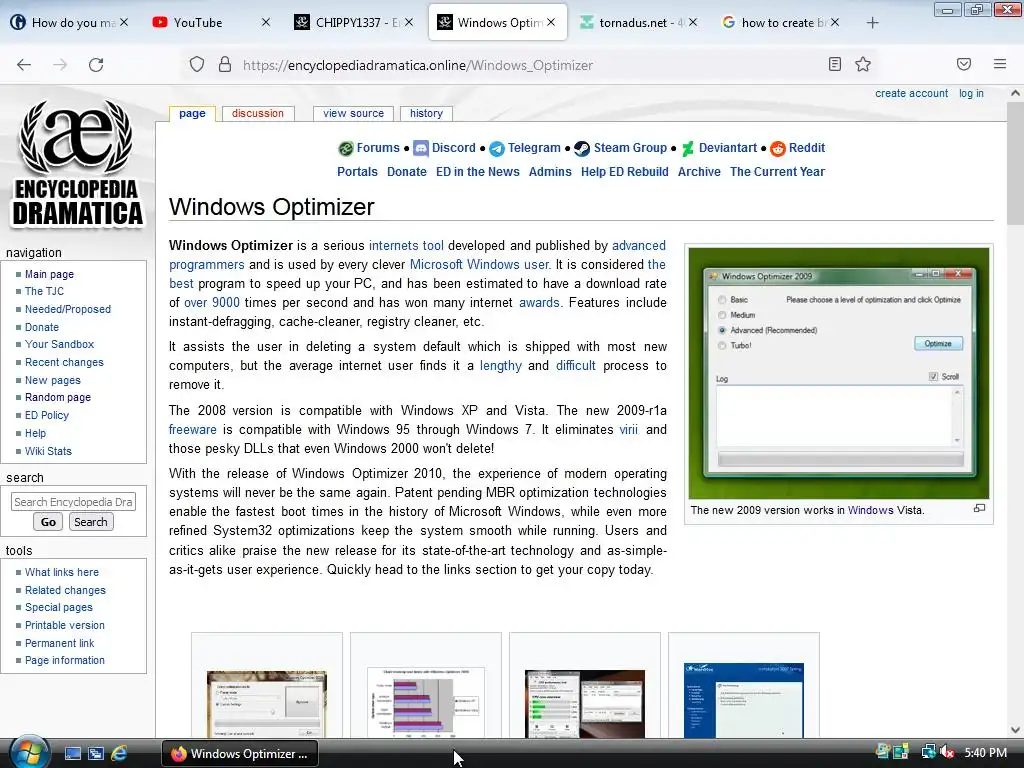The width and height of the screenshot is (1024, 768).
Task: Close the tornadus.net tab
Action: (693, 22)
